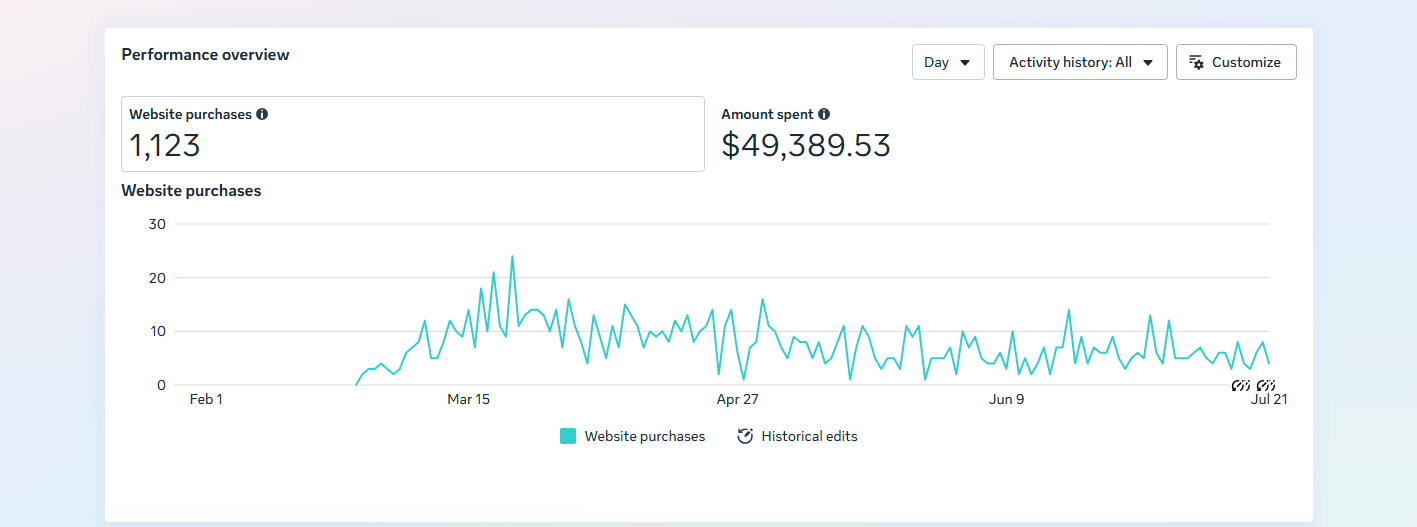Click the Customize button

[1236, 62]
